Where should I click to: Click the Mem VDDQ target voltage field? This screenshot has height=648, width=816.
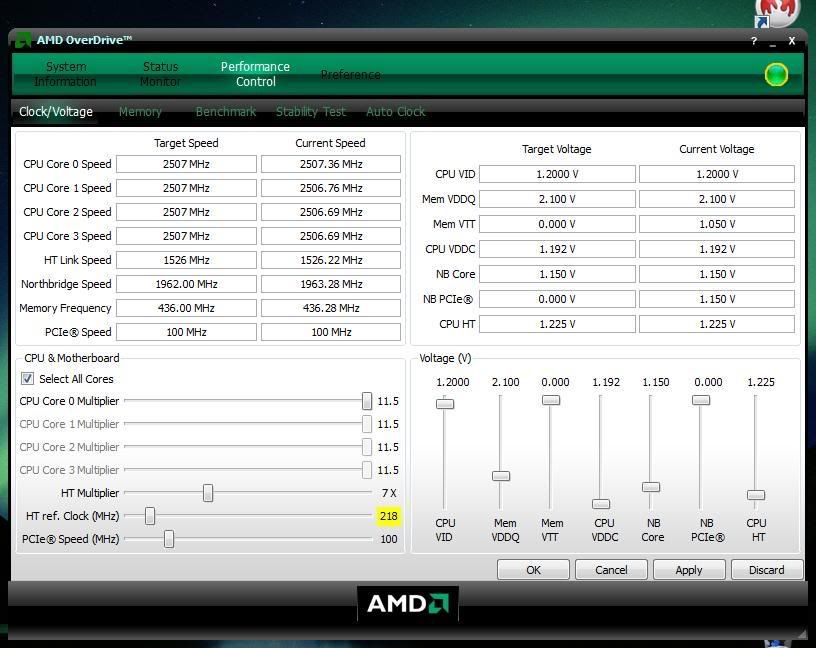tap(557, 199)
